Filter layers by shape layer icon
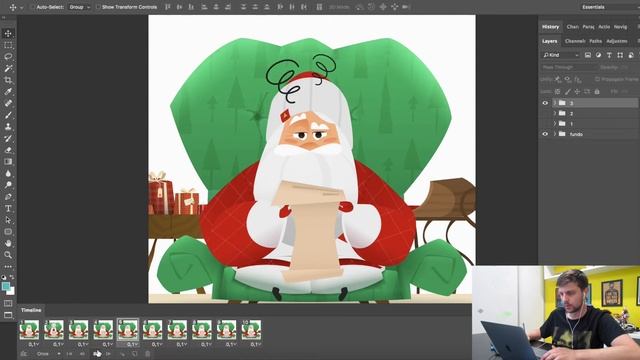This screenshot has width=640, height=360. 620,55
